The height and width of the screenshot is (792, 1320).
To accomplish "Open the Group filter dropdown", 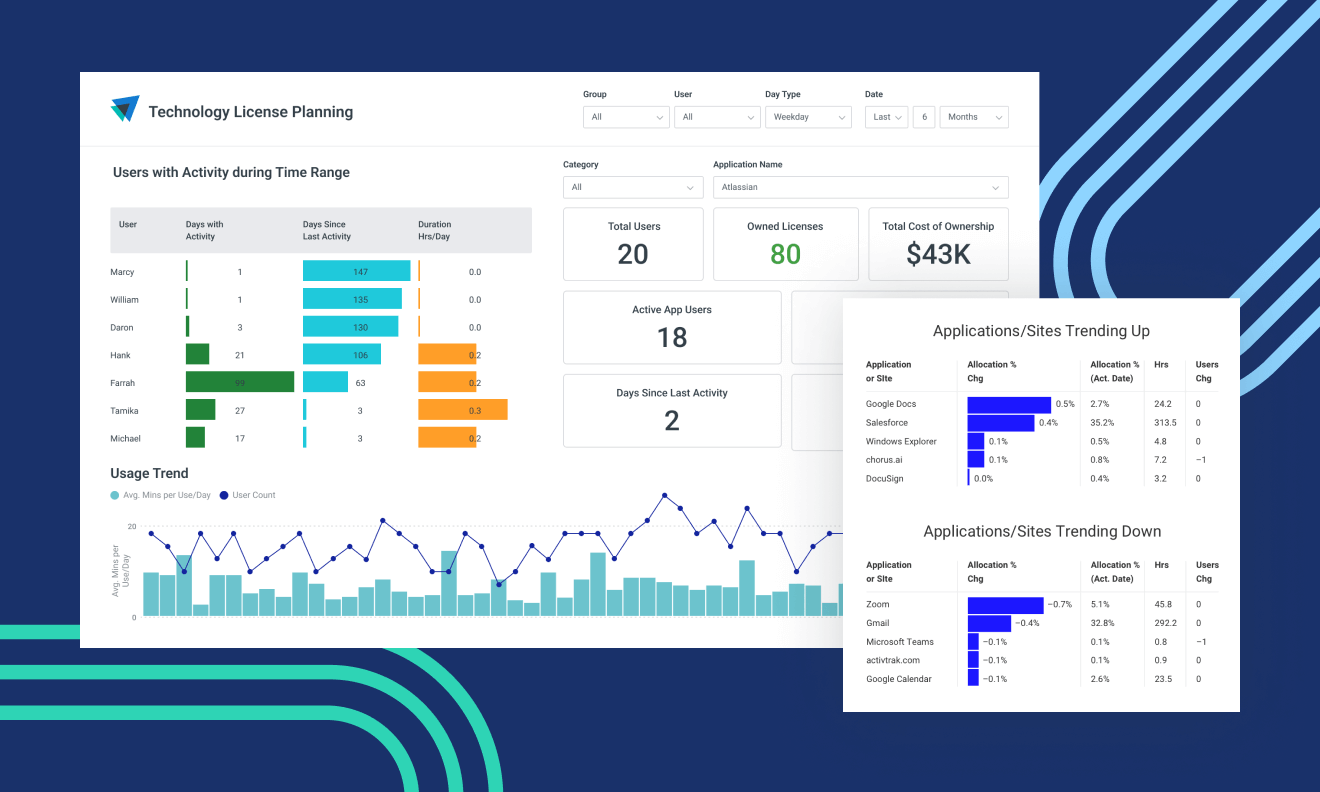I will pyautogui.click(x=625, y=117).
